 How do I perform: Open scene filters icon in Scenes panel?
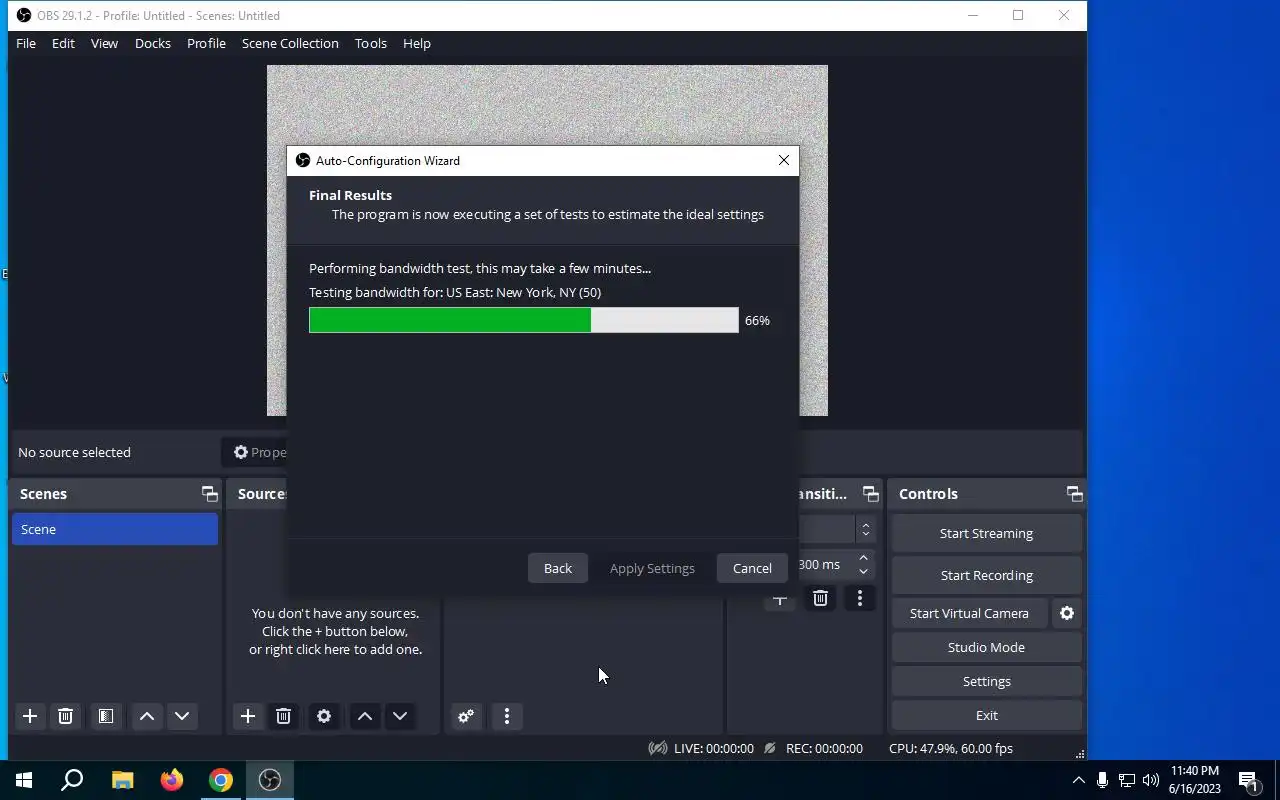[105, 716]
